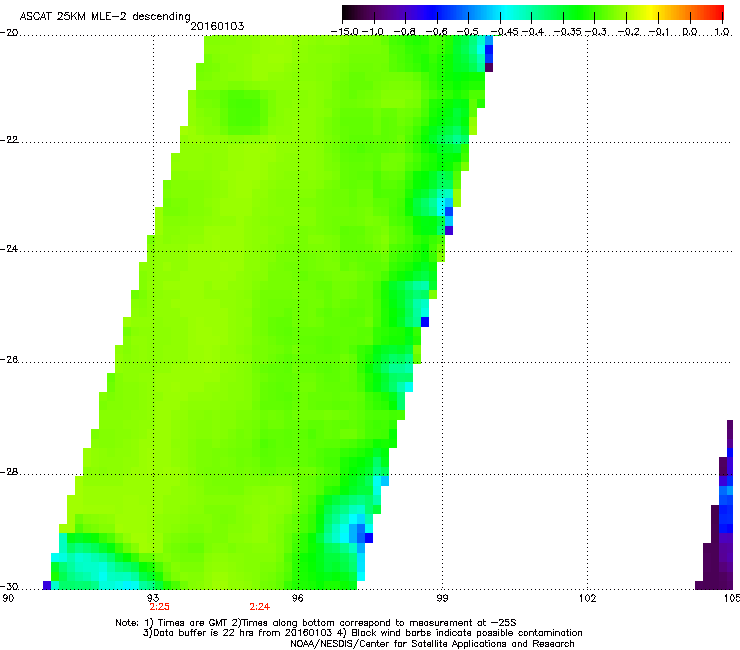Select the -0.45 color scale label
Image resolution: width=740 pixels, height=650 pixels.
point(505,32)
